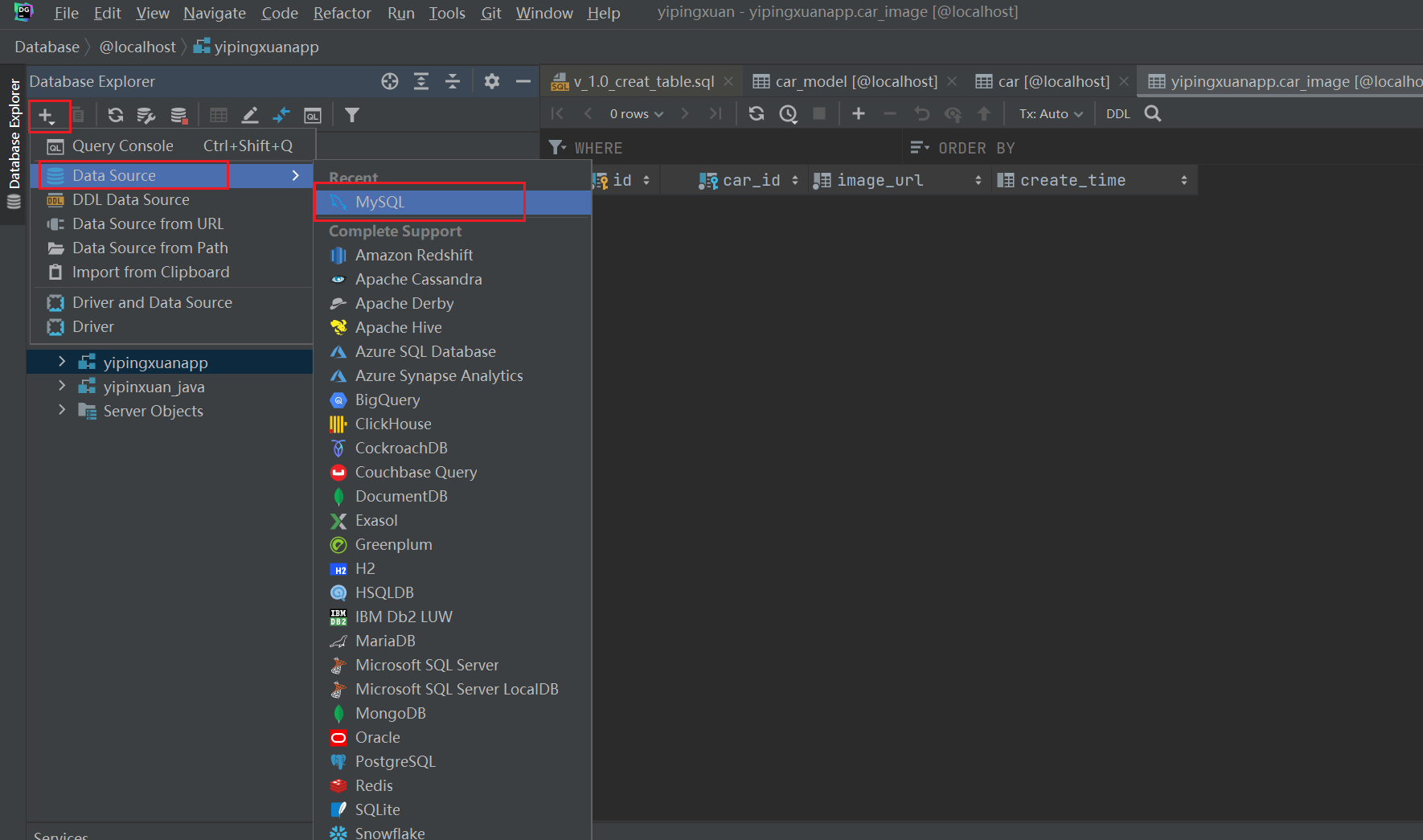Open the Refactor menu
Image resolution: width=1423 pixels, height=840 pixels.
[342, 13]
